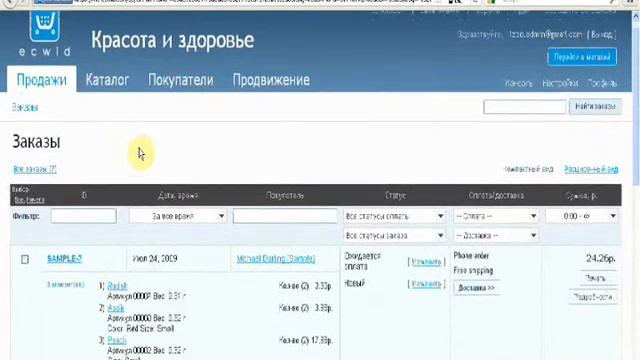Click Изменить next to Новый status
This screenshot has width=640, height=360.
pyautogui.click(x=427, y=284)
